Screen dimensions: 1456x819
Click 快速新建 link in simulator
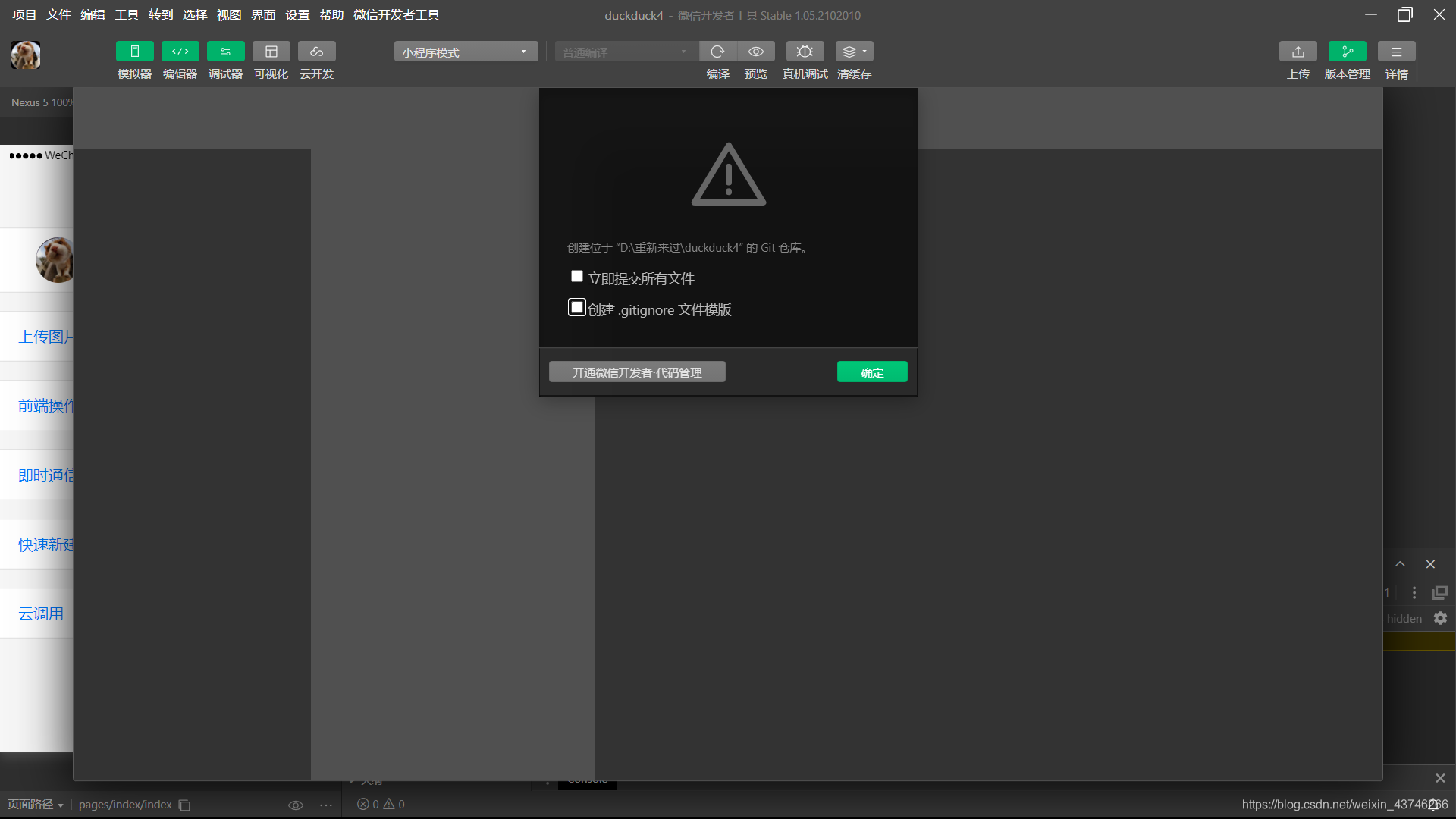coord(45,545)
